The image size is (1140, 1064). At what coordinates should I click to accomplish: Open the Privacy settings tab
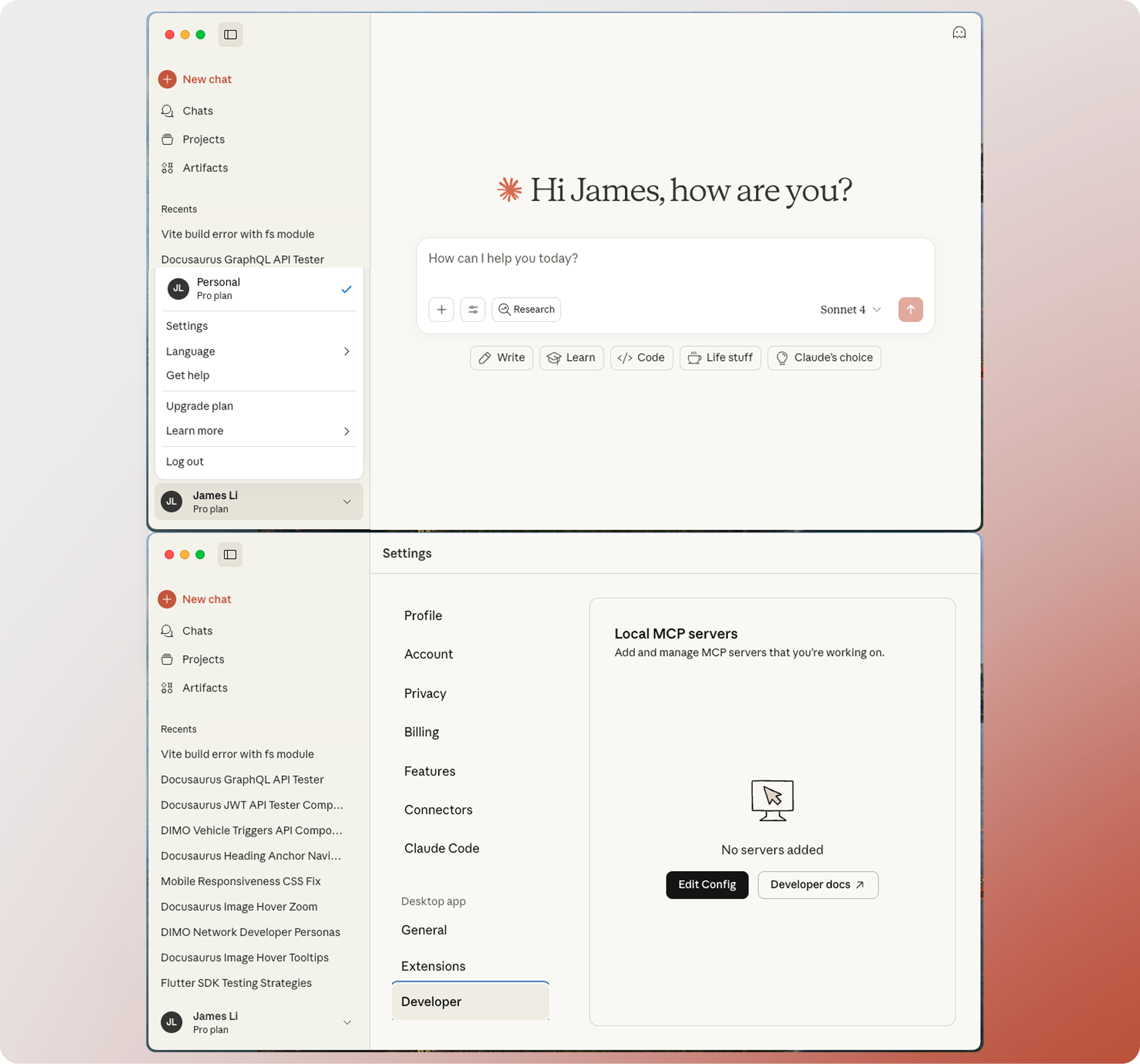425,694
